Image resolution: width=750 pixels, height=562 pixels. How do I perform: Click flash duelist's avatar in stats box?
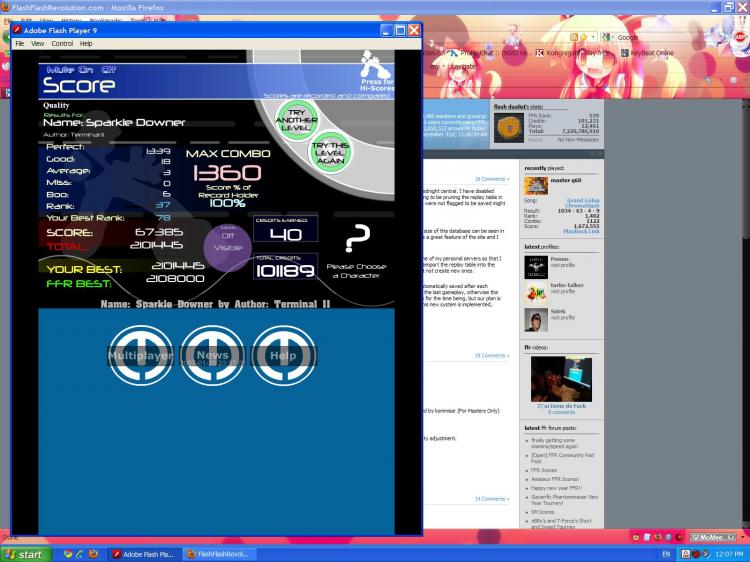(509, 128)
